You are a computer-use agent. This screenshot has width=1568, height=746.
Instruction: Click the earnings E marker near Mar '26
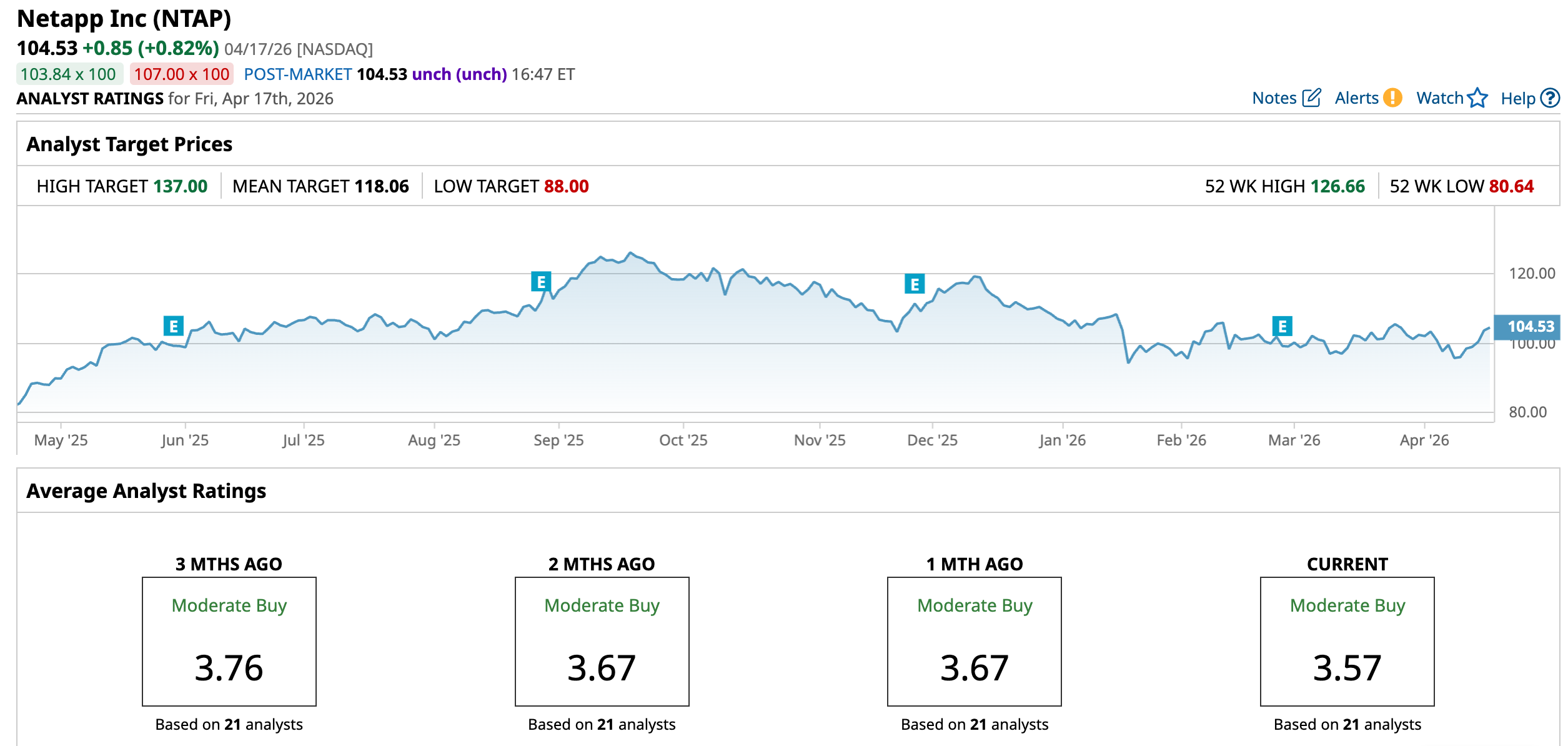[x=1282, y=326]
